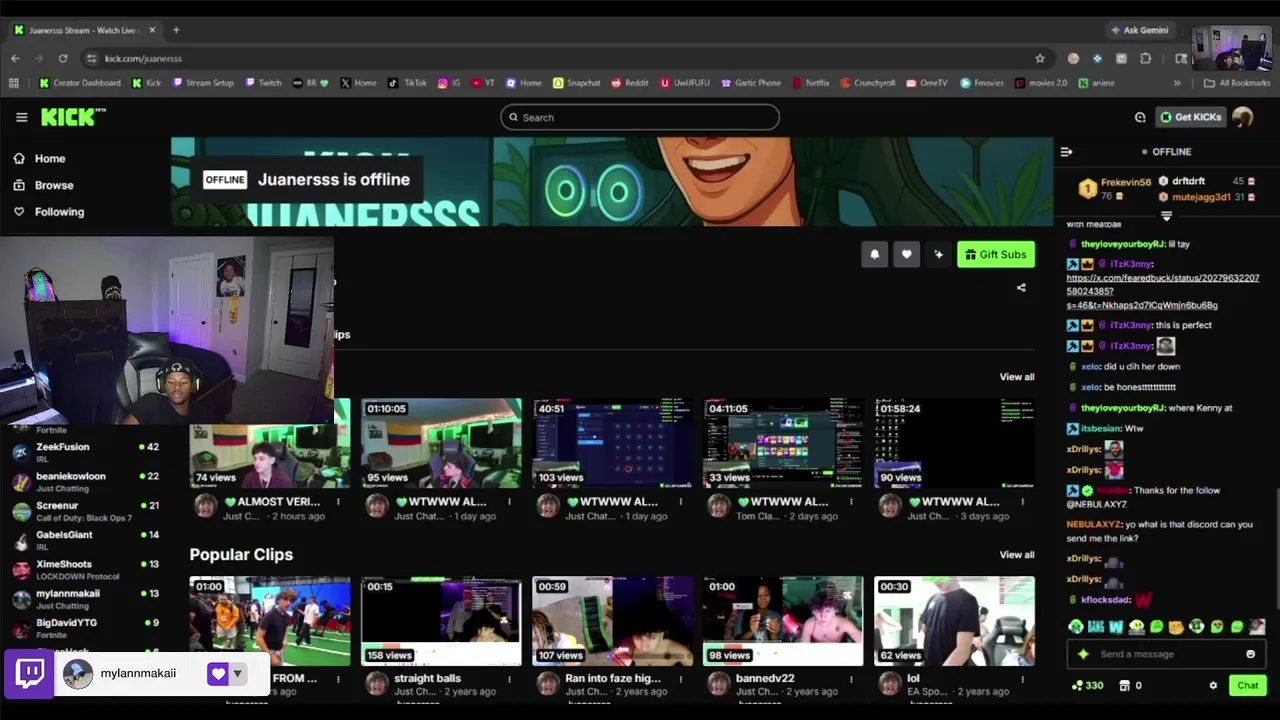Open ZeekFusion channel in sidebar
1280x720 pixels.
tap(85, 452)
